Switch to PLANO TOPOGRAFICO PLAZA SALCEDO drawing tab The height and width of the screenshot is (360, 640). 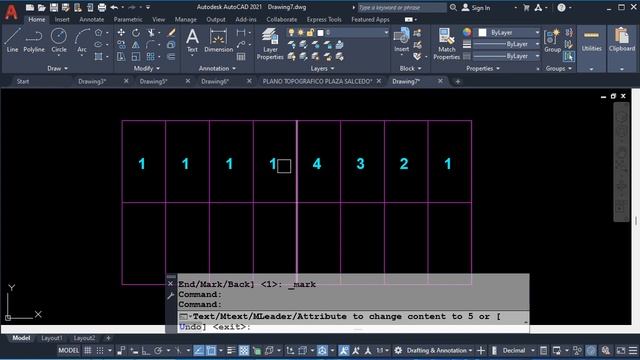pos(317,81)
